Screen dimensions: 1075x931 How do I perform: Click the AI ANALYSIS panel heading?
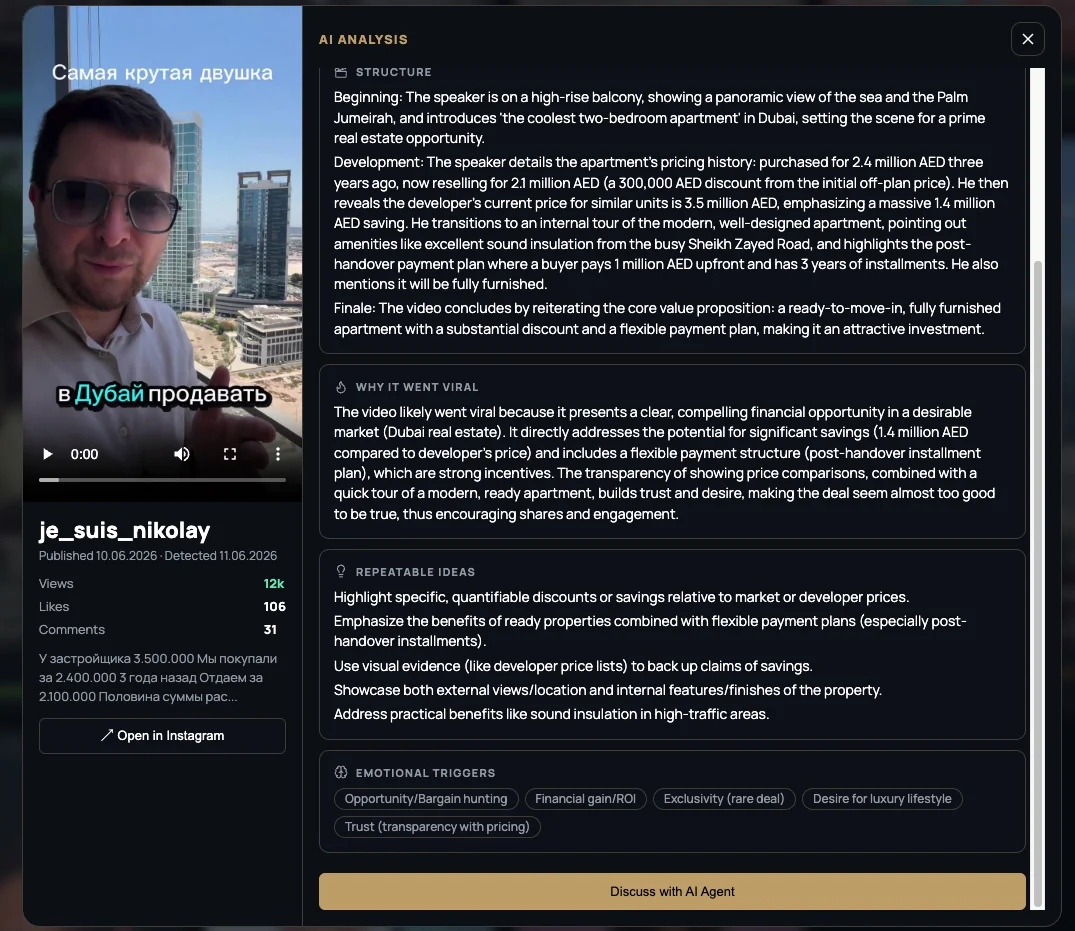coord(363,40)
